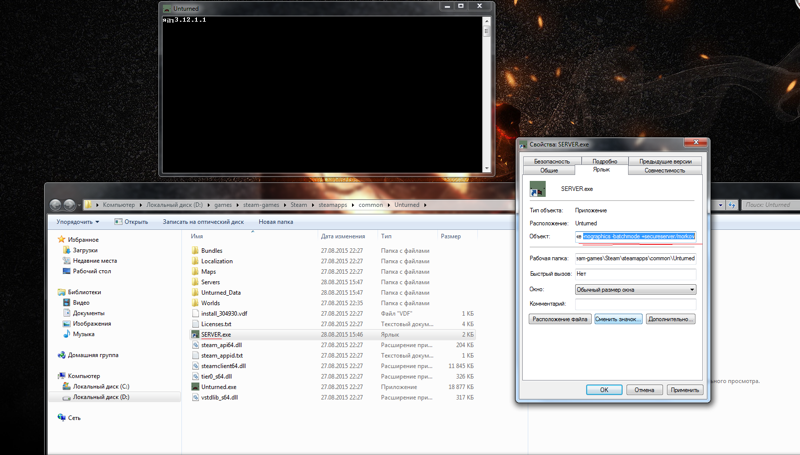The image size is (800, 455).
Task: Click the Сменить значок button
Action: tap(618, 319)
